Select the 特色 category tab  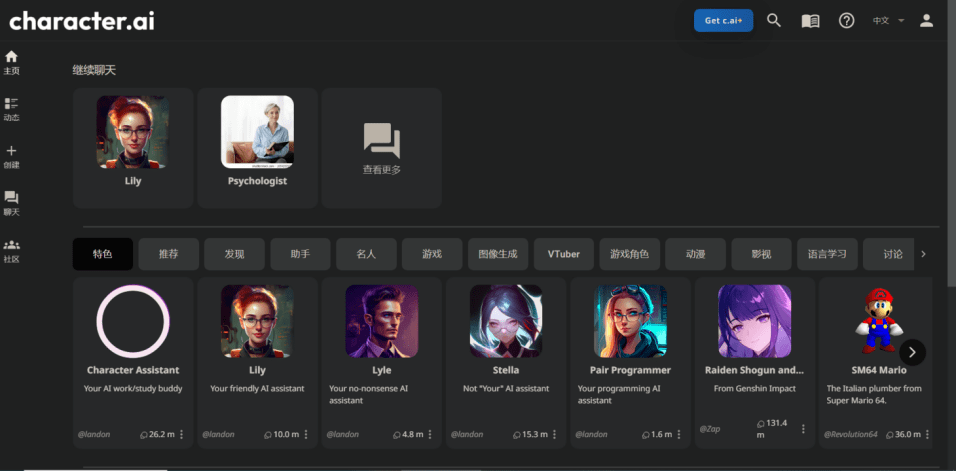pyautogui.click(x=102, y=254)
